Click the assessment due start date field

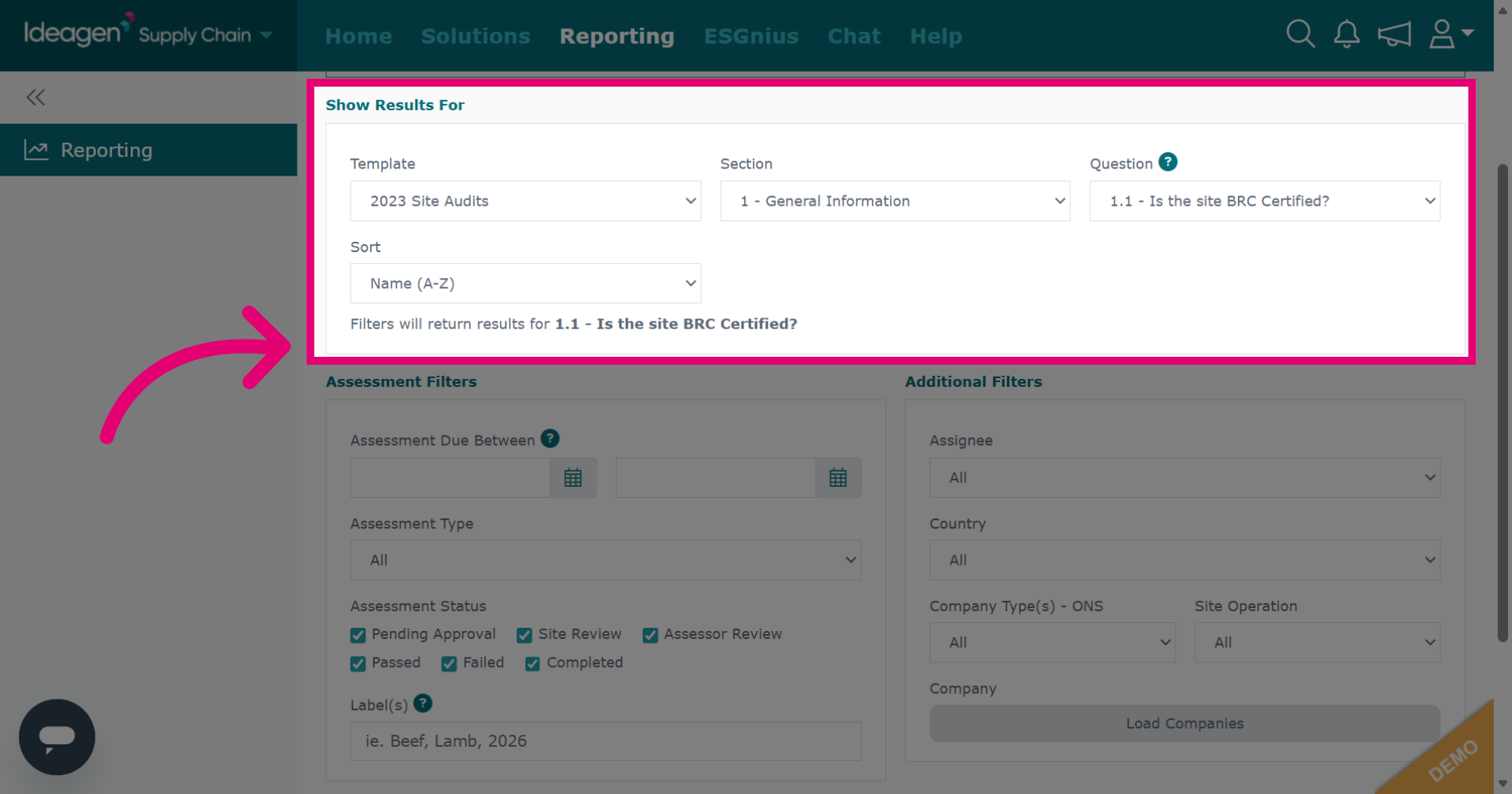point(450,477)
